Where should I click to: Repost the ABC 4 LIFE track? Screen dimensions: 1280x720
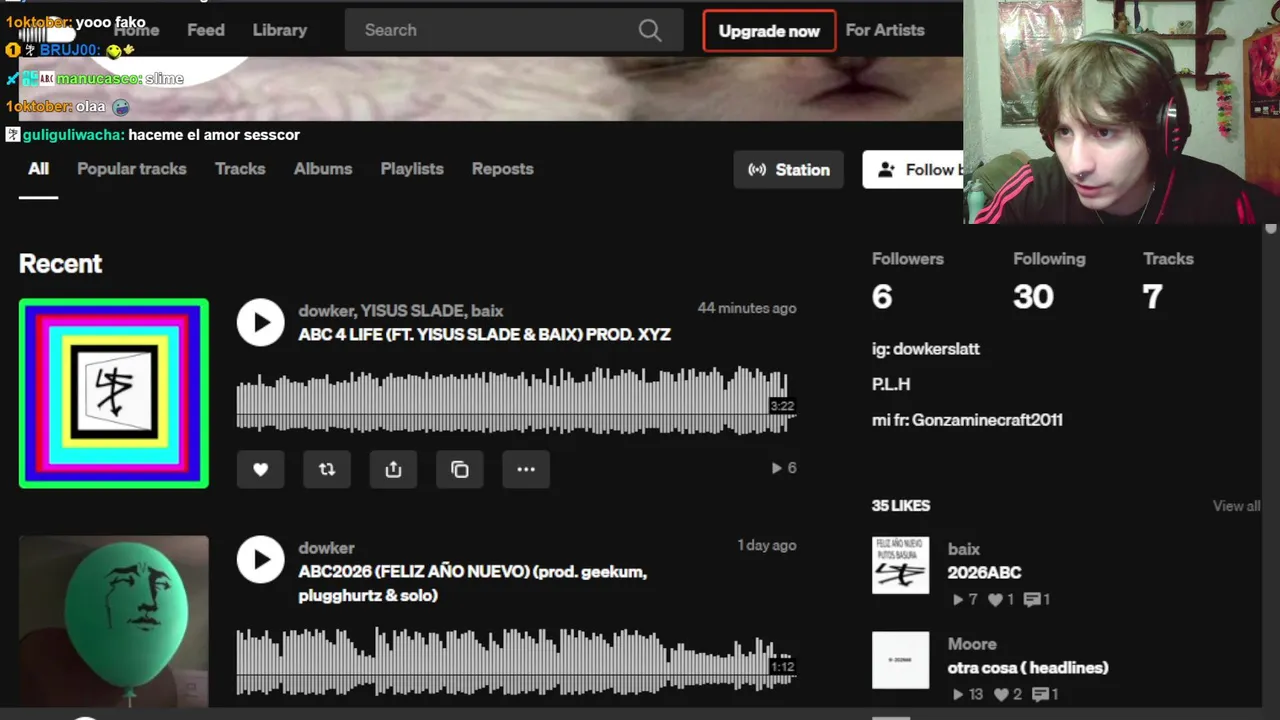tap(327, 469)
